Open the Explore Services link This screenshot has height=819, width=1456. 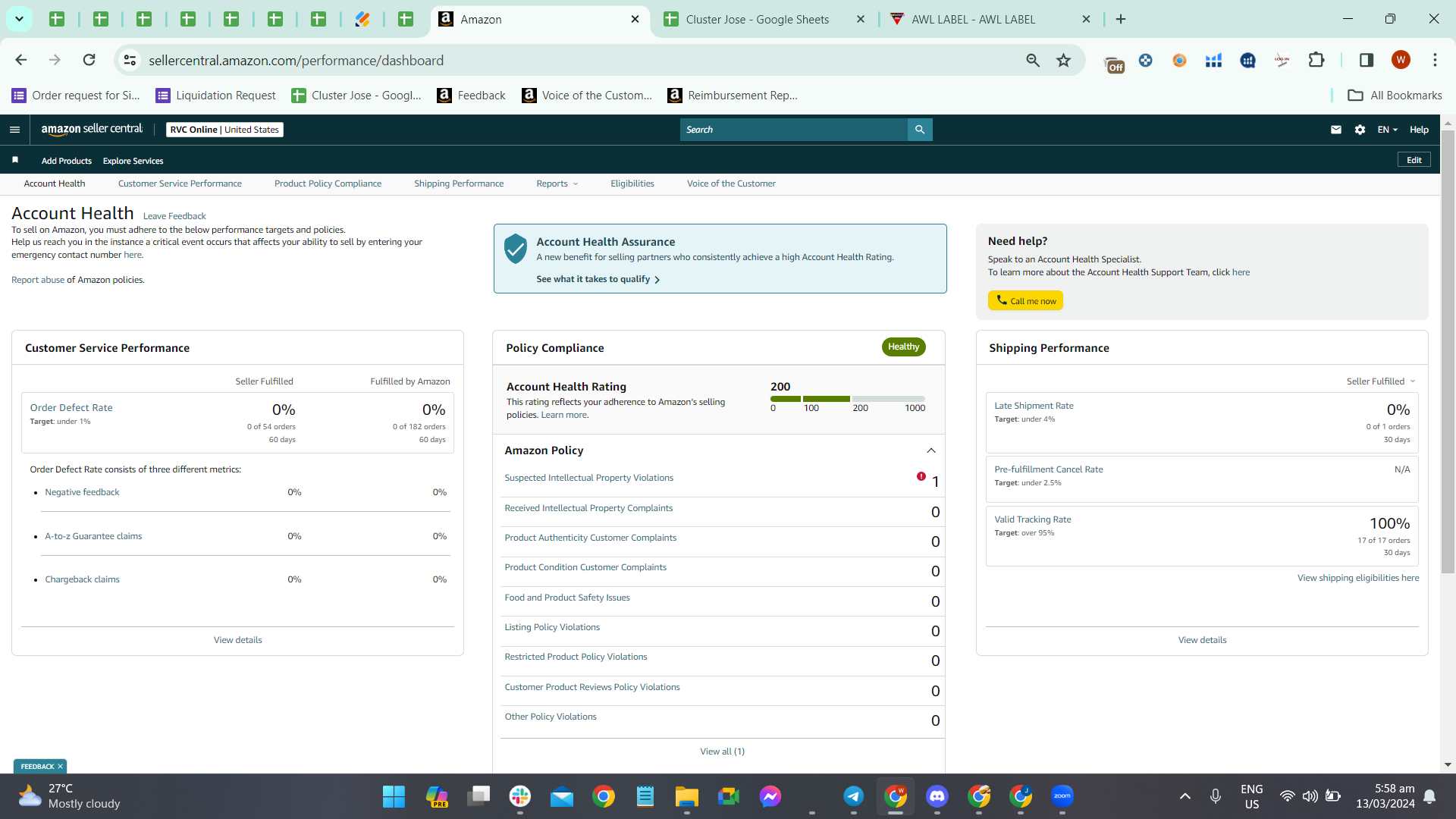(x=133, y=161)
